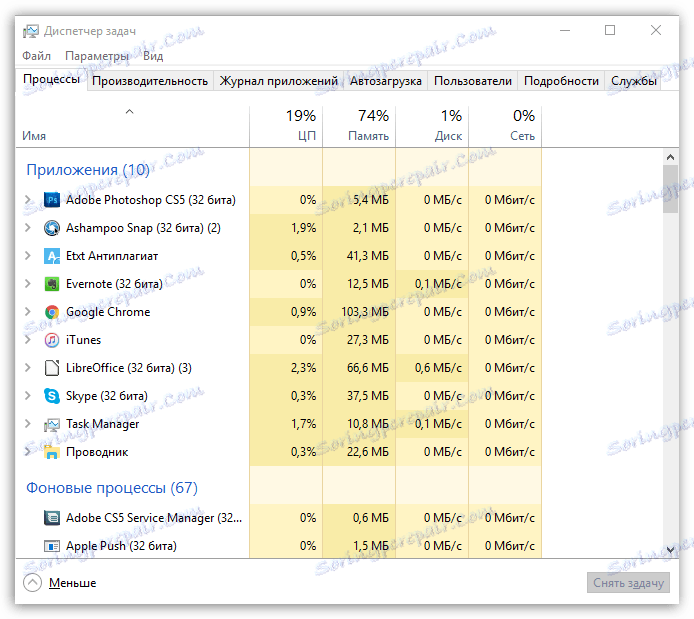Sort by the Сеть column header
Screen dimensions: 694x619
click(x=505, y=126)
